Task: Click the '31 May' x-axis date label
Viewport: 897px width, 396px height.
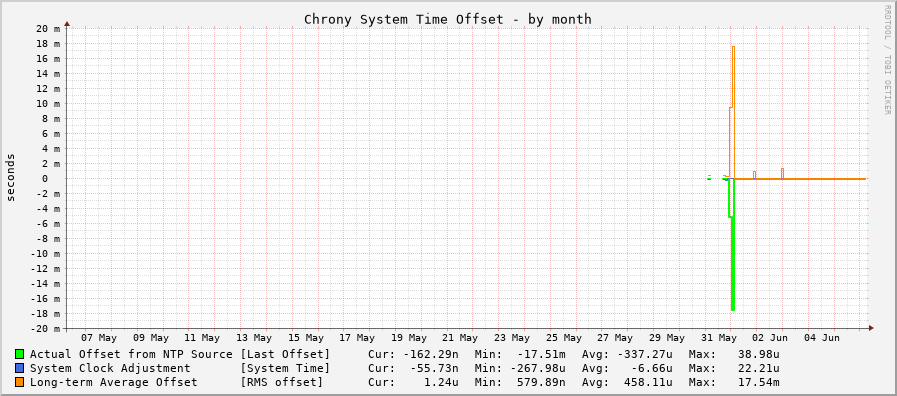Action: (719, 338)
